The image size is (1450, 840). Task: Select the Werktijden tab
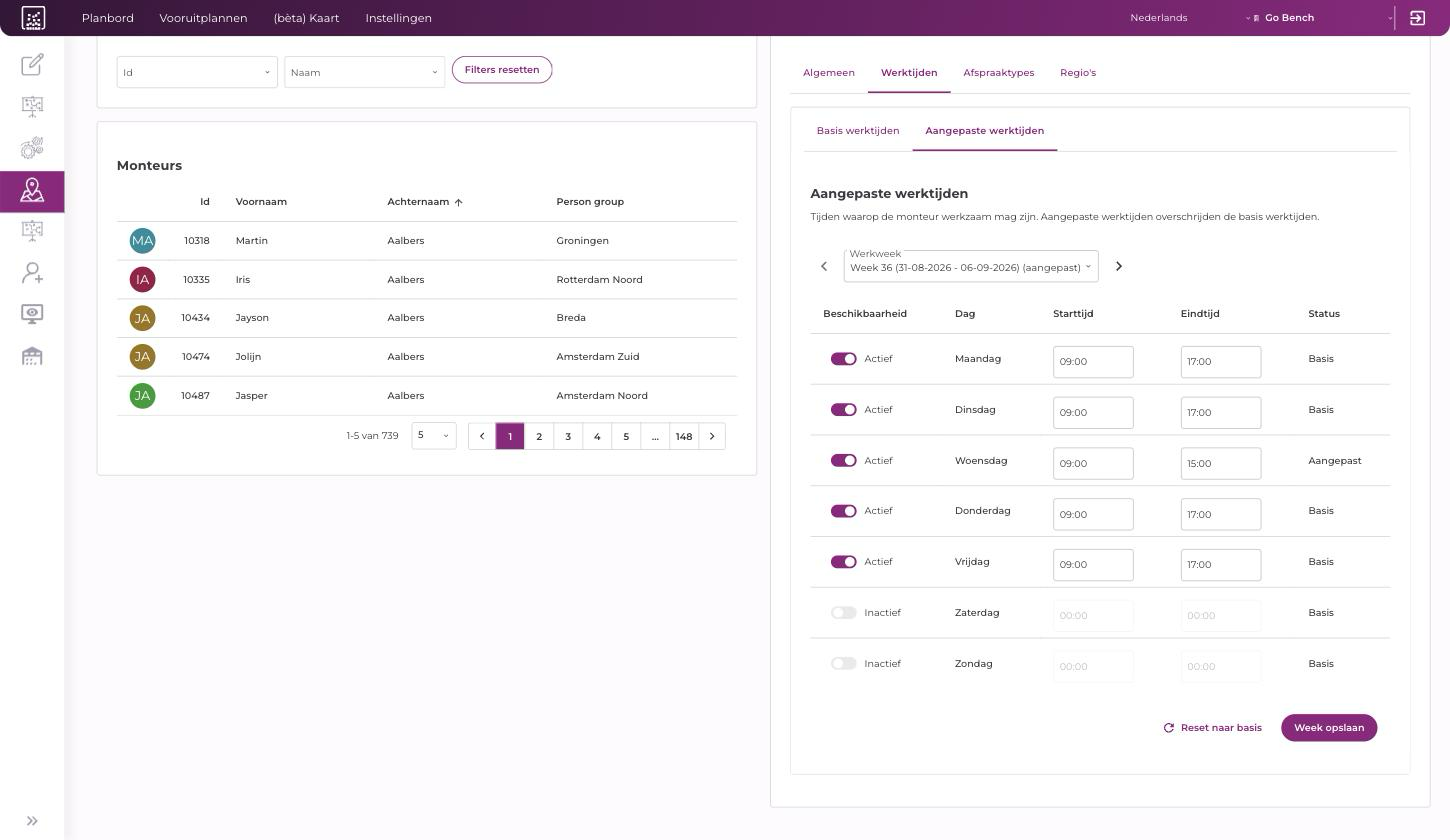909,73
